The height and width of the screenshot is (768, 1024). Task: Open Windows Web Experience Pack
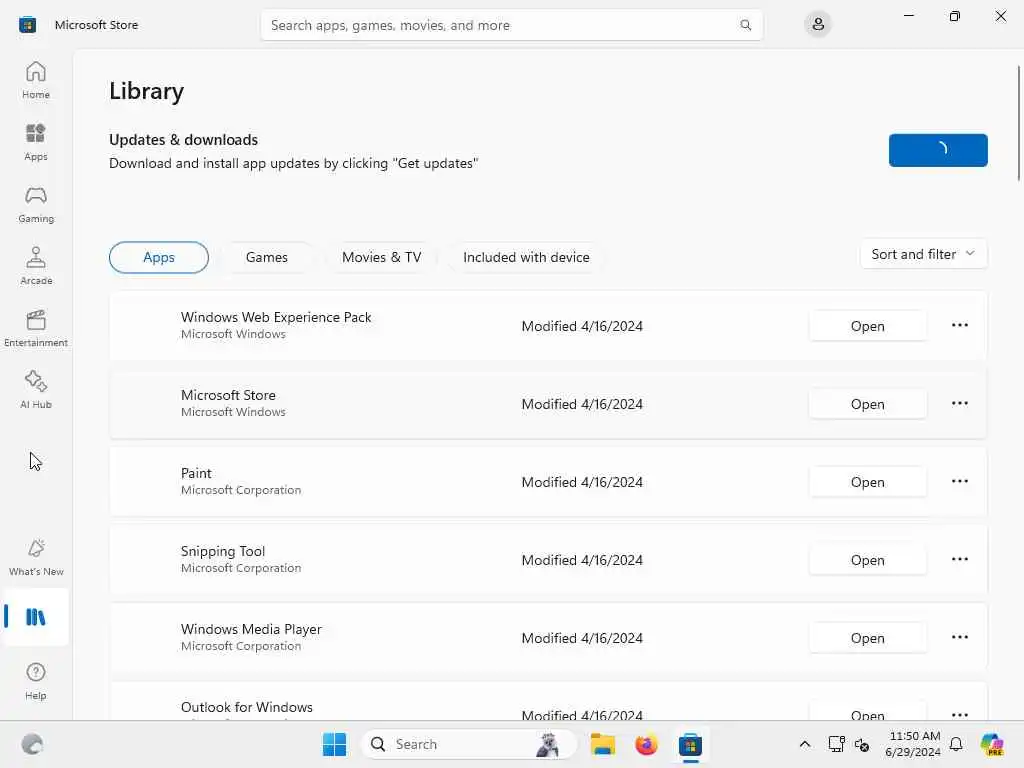(867, 326)
